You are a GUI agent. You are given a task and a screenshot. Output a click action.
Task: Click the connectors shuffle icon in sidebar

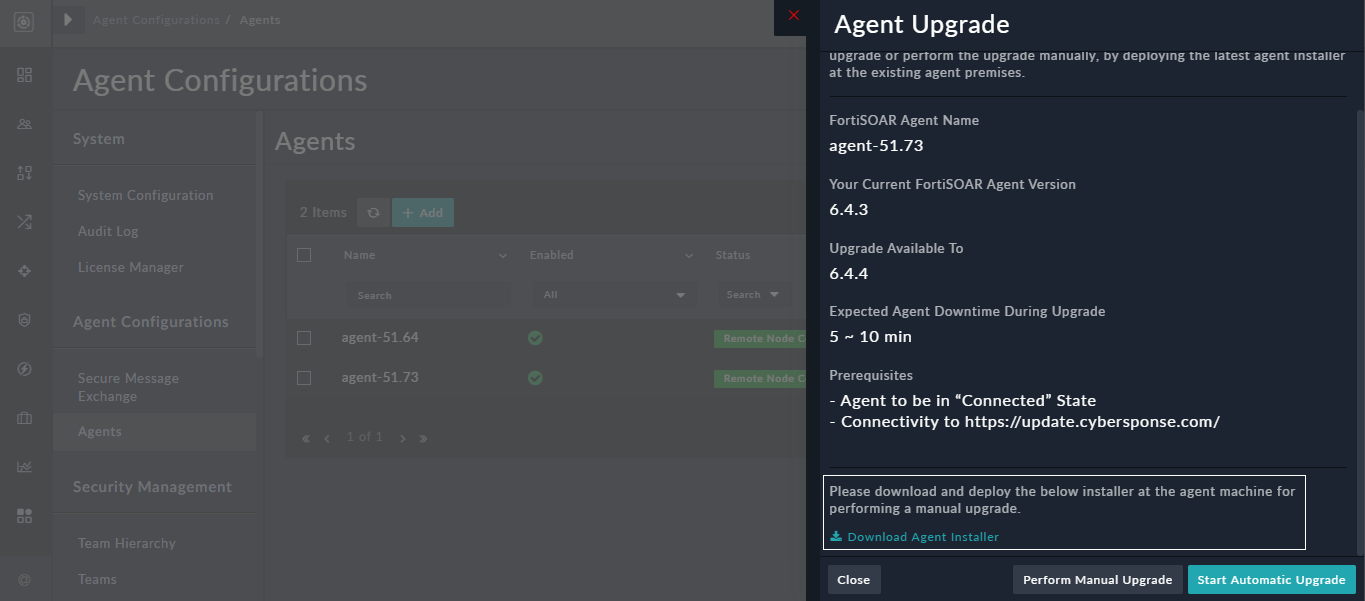pyautogui.click(x=24, y=221)
